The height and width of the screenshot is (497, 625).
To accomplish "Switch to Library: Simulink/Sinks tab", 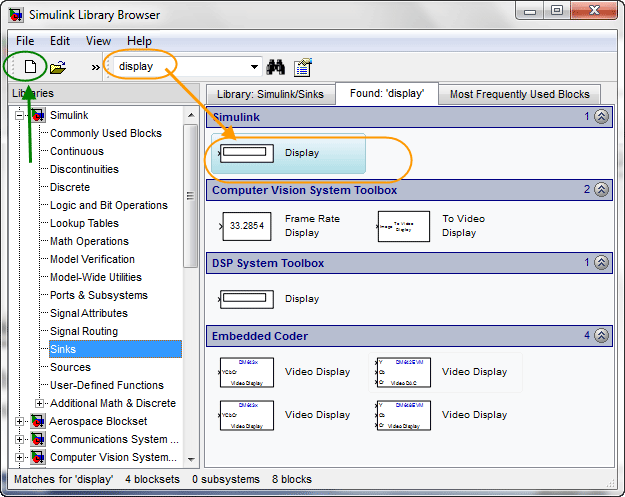I will (270, 94).
